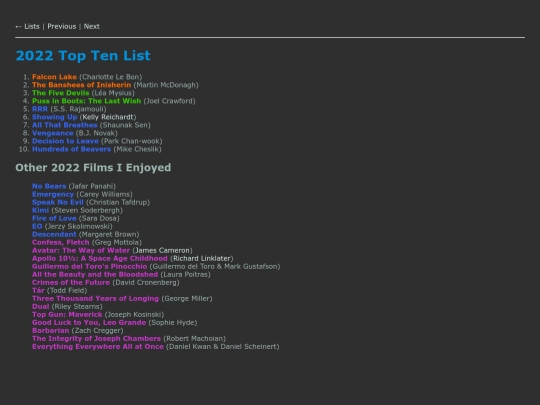Open Guillermo del Toro's Pinocchio link
The image size is (540, 405).
pos(90,267)
